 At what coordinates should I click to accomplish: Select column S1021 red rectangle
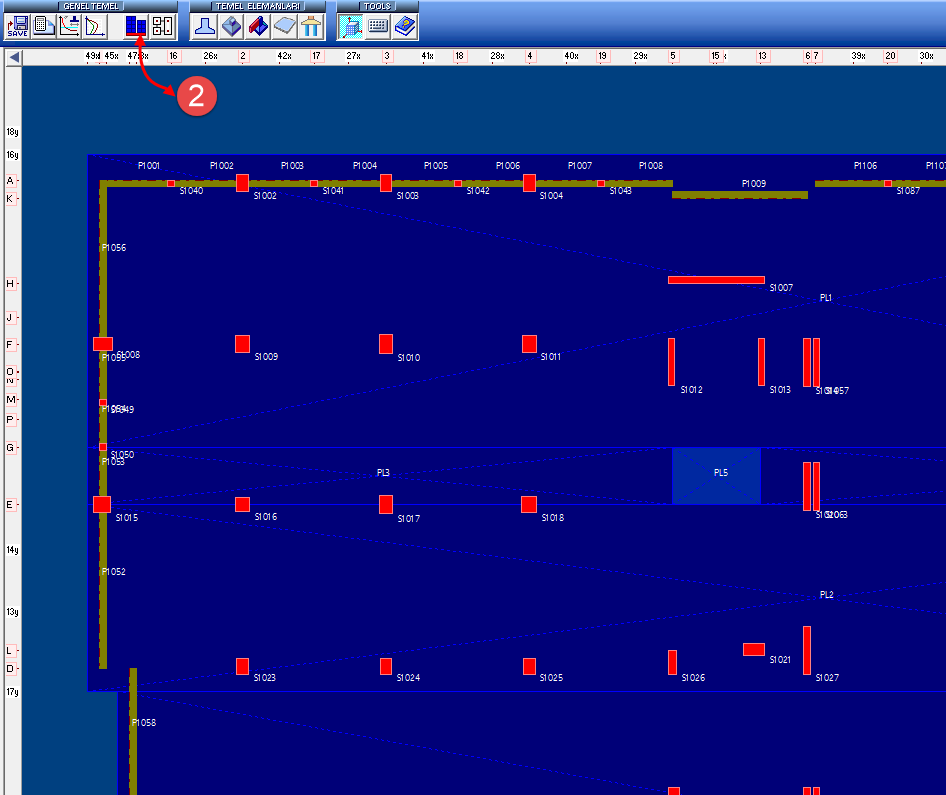754,649
